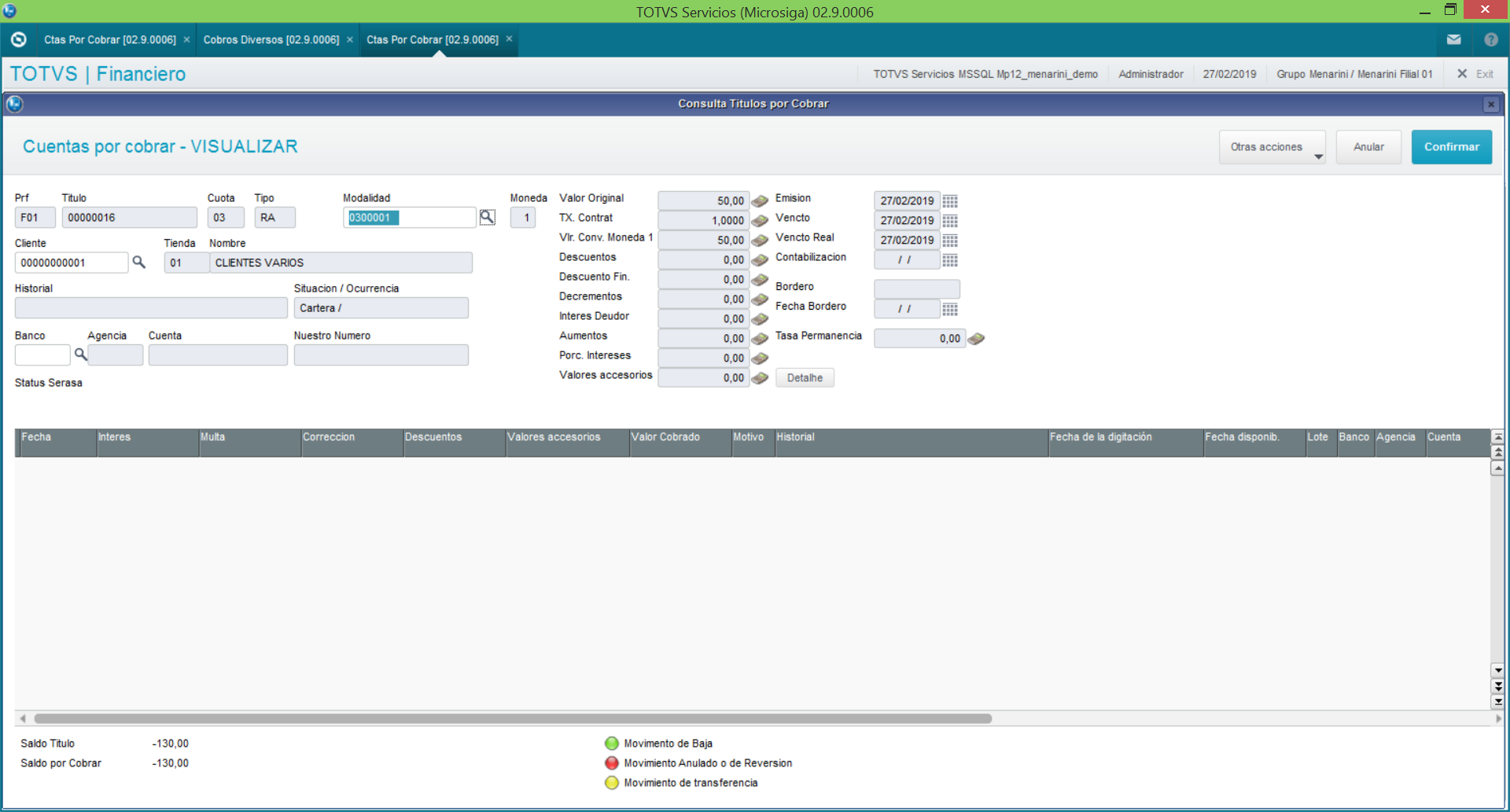This screenshot has width=1510, height=812.
Task: Close the Cobros Diversos tab
Action: click(350, 39)
